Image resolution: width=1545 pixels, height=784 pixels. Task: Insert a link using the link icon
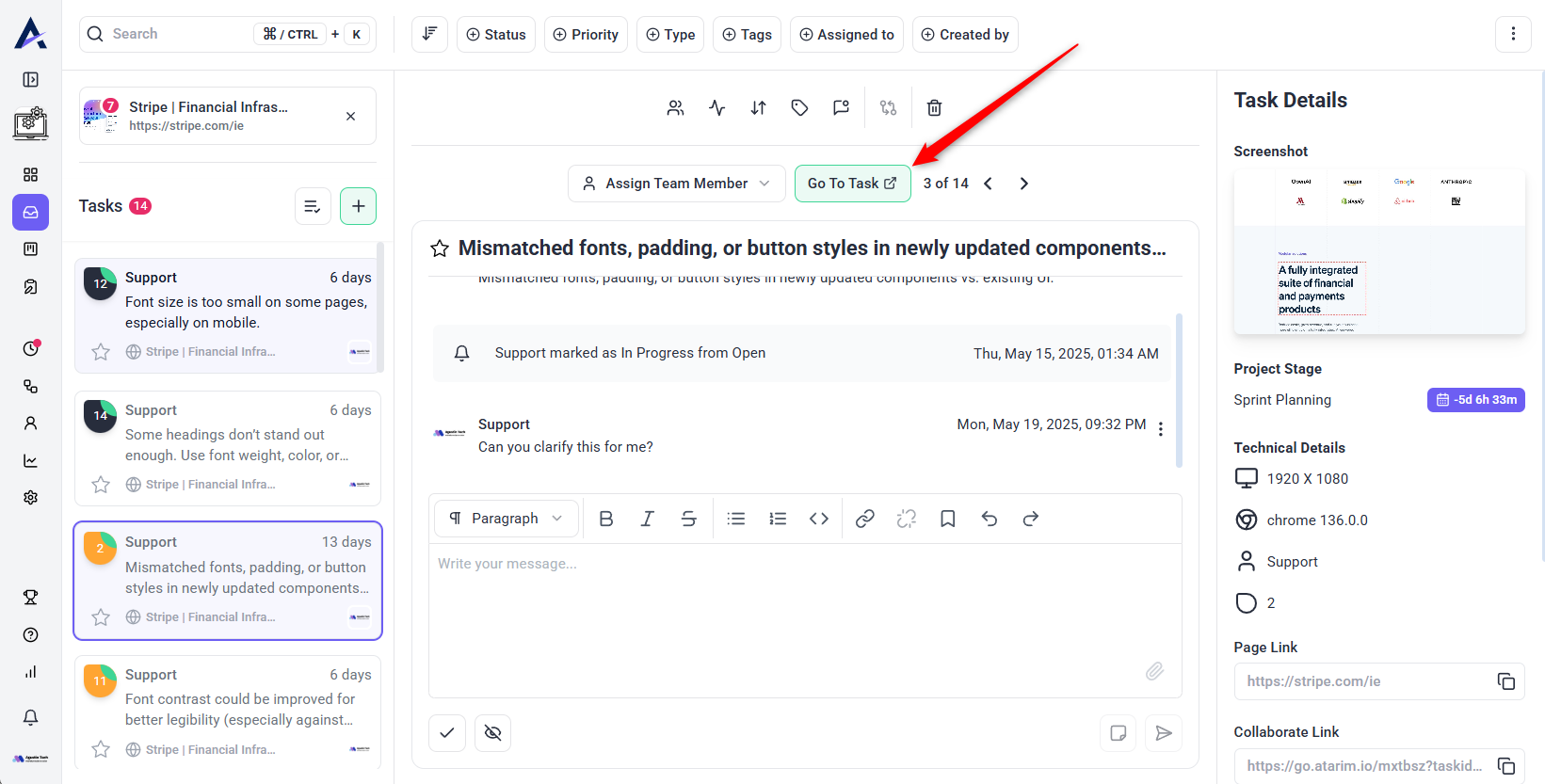864,519
